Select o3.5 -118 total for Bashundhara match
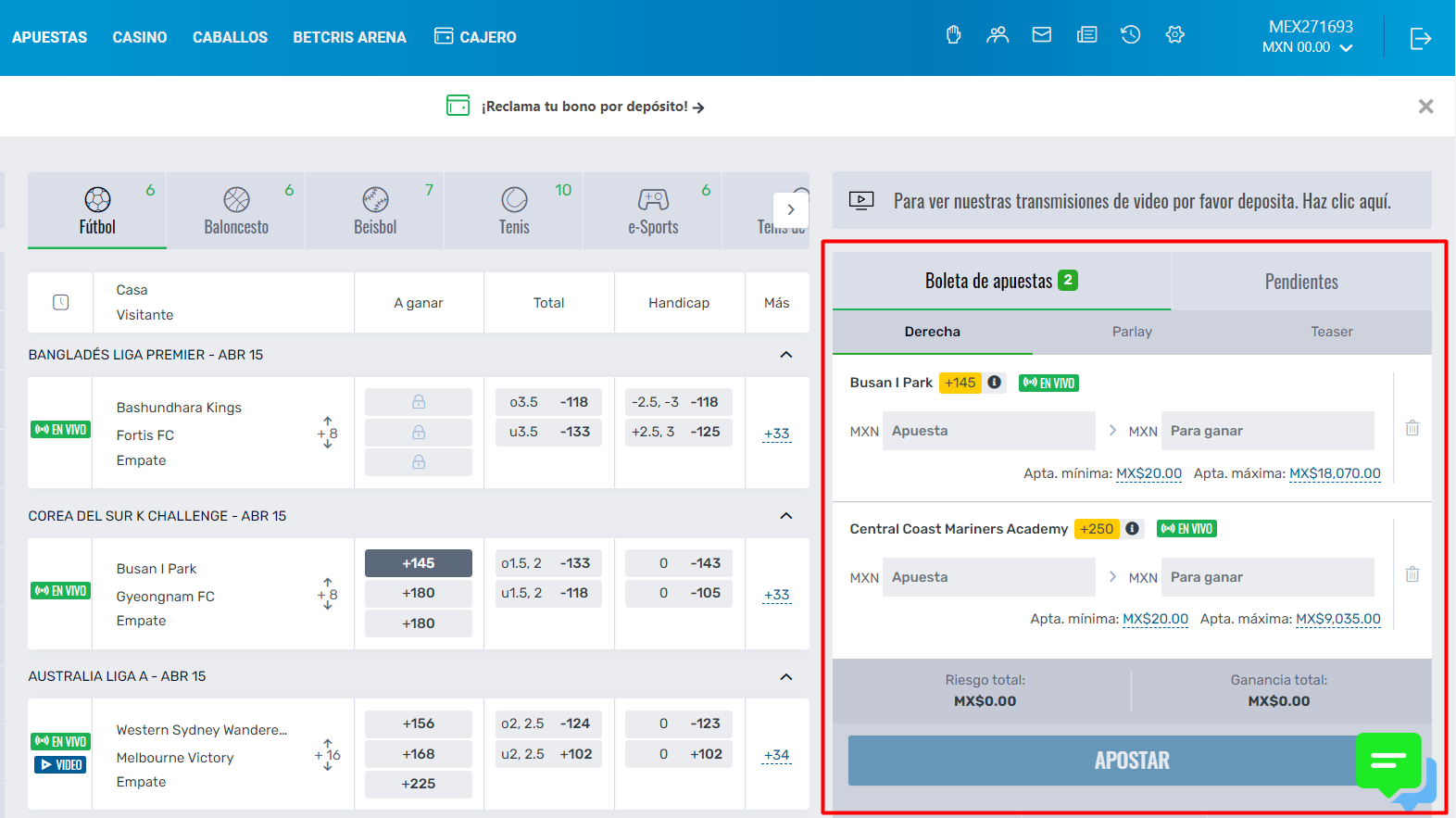1456x818 pixels. (549, 402)
